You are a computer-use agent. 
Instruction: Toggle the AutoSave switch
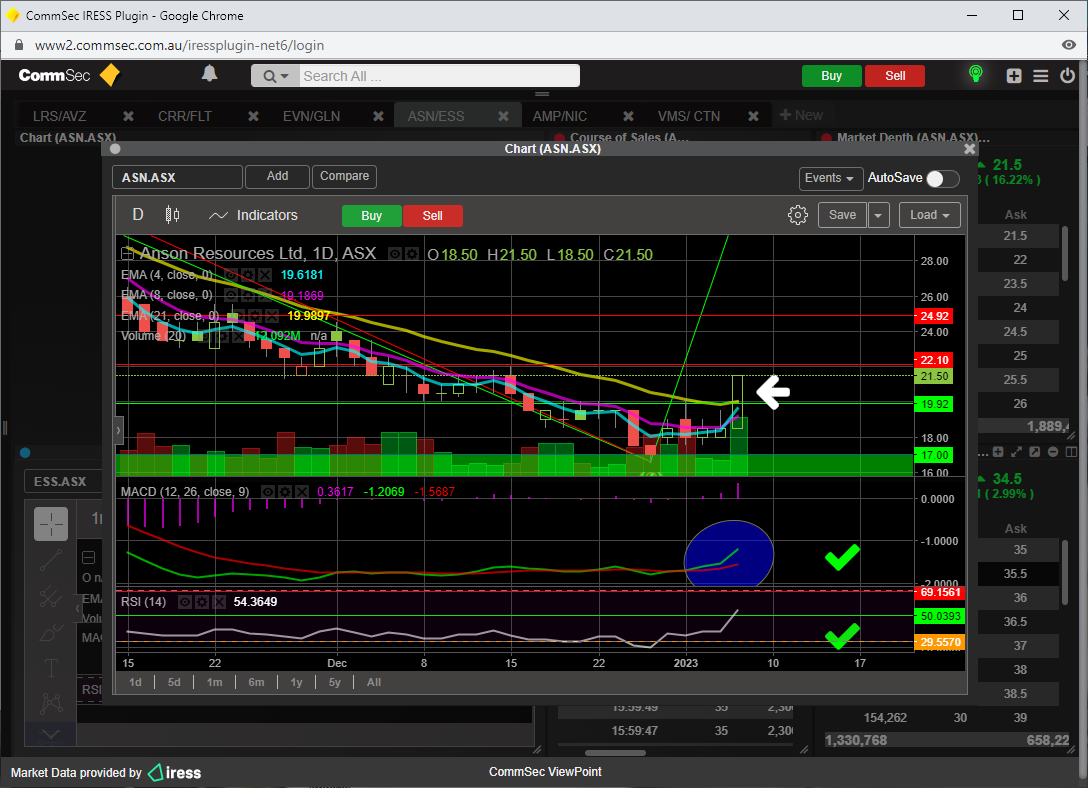tap(942, 178)
